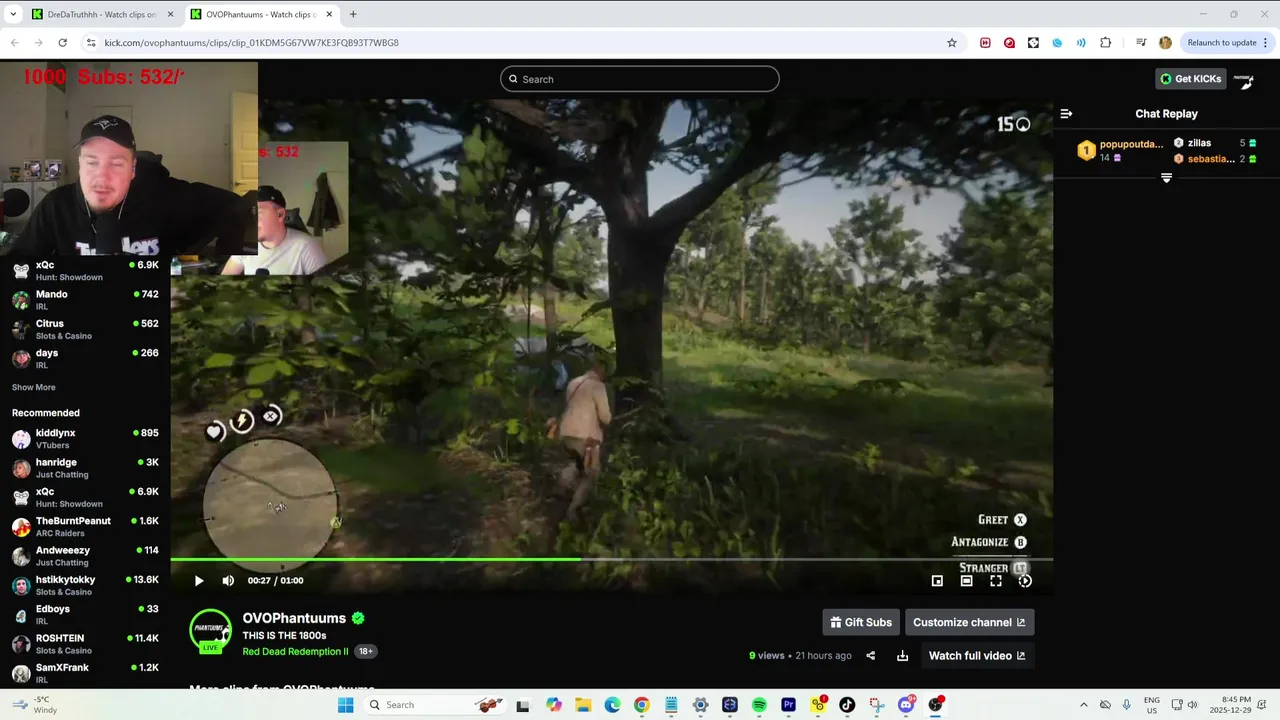Open Premiere Pro from taskbar
This screenshot has width=1280, height=720.
[x=788, y=705]
